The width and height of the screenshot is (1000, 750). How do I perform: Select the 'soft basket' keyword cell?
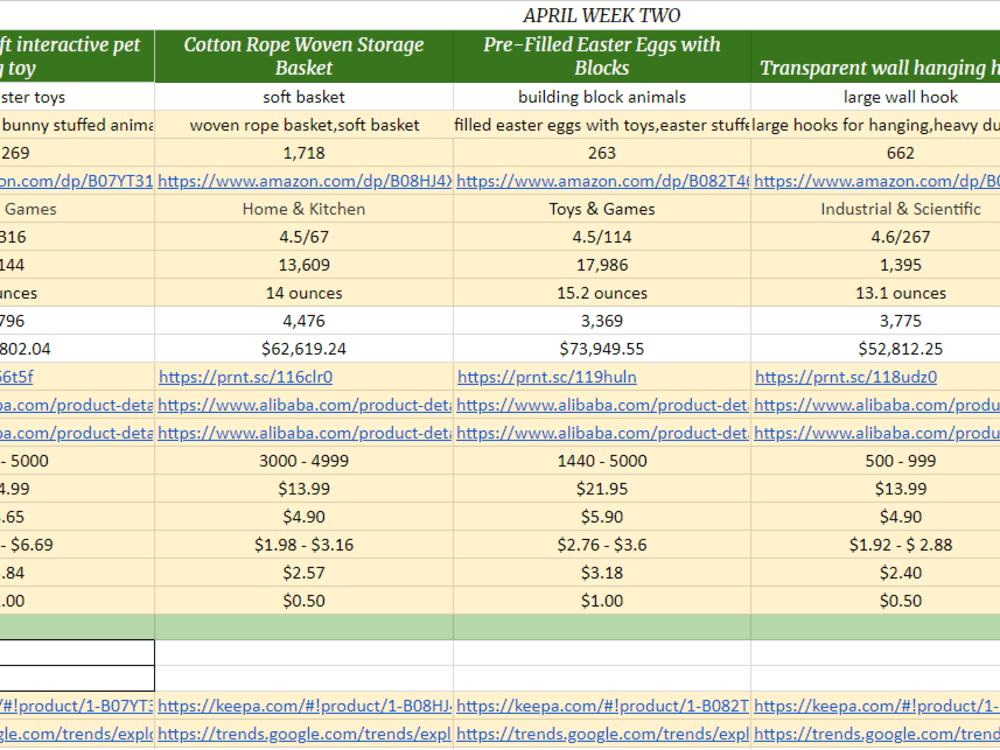click(x=304, y=97)
